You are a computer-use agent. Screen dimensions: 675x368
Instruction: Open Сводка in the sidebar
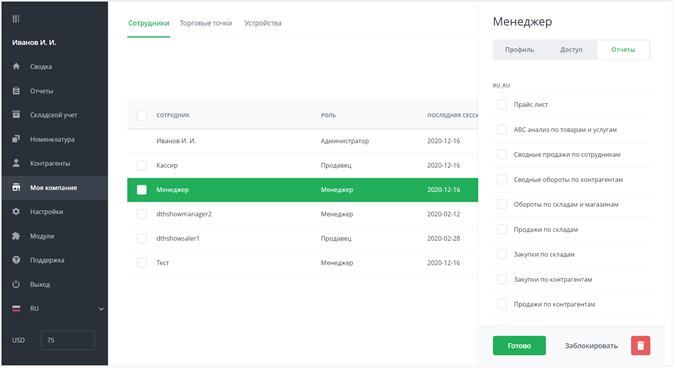pos(41,67)
